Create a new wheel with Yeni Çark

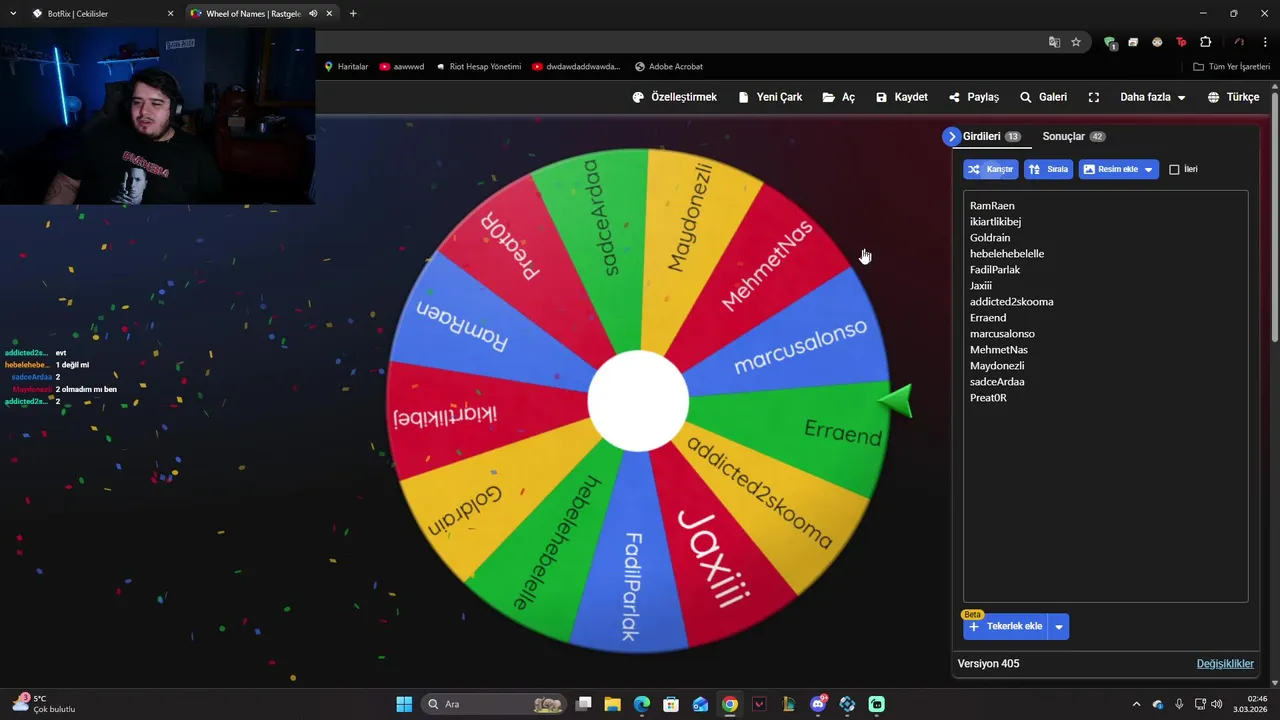(x=770, y=97)
